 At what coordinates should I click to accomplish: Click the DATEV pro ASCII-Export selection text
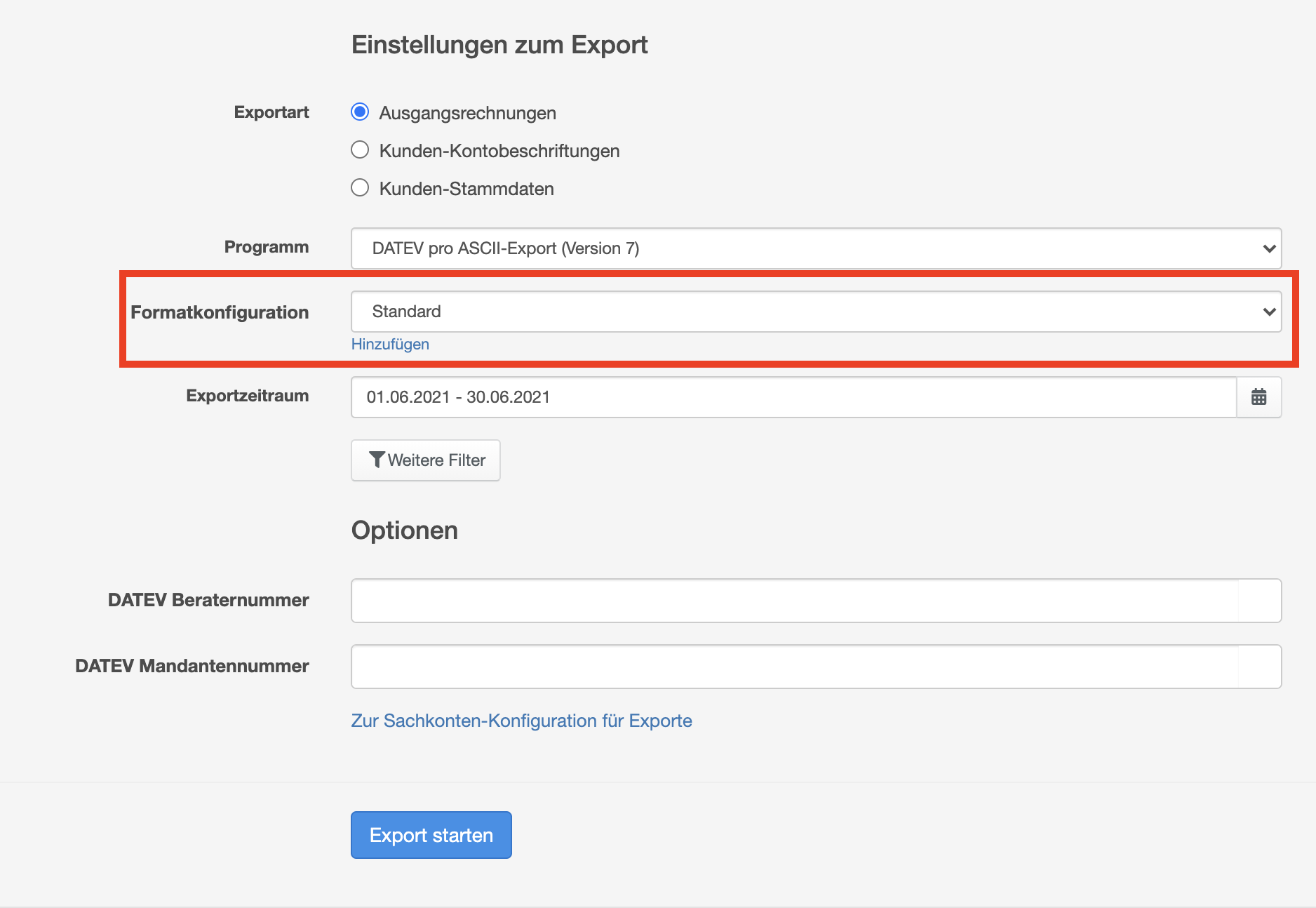pyautogui.click(x=505, y=248)
